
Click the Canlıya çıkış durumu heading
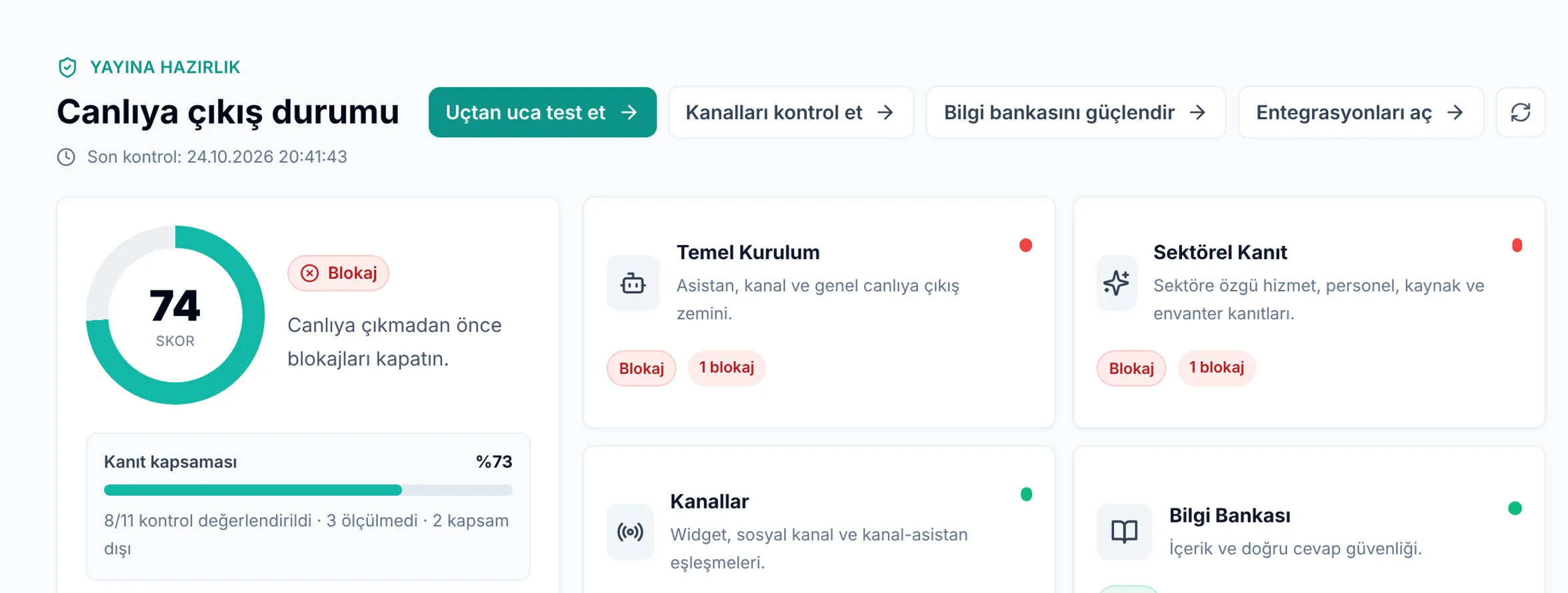(228, 112)
